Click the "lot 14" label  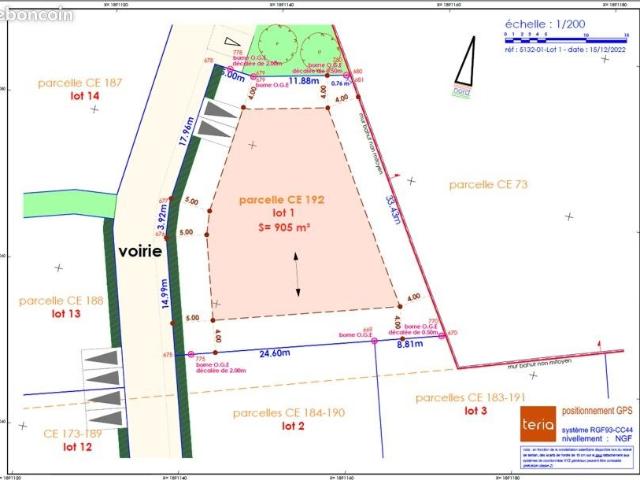tap(85, 95)
